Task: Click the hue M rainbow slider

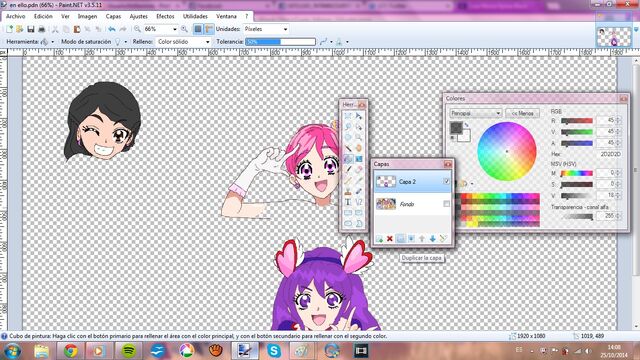Action: (x=577, y=173)
